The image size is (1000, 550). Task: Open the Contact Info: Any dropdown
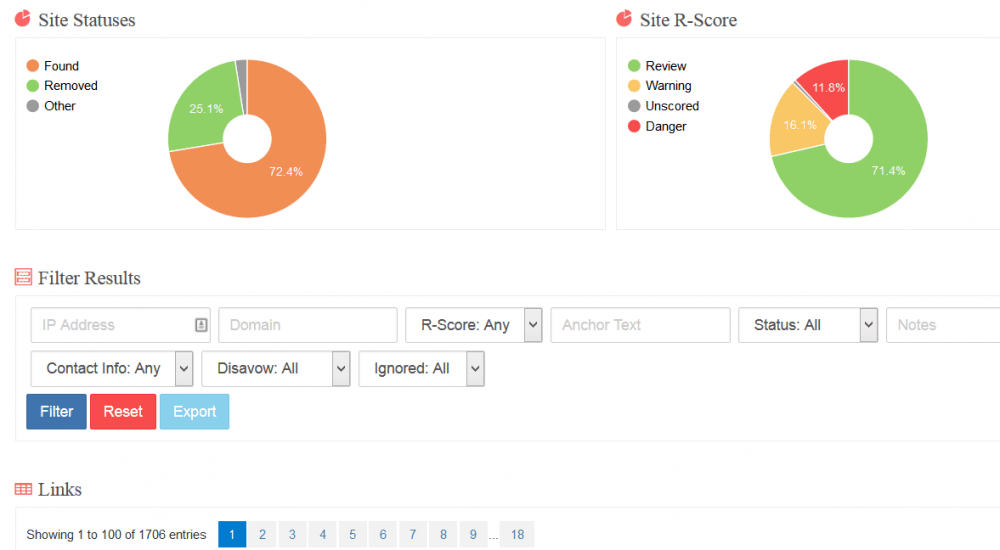[x=112, y=369]
